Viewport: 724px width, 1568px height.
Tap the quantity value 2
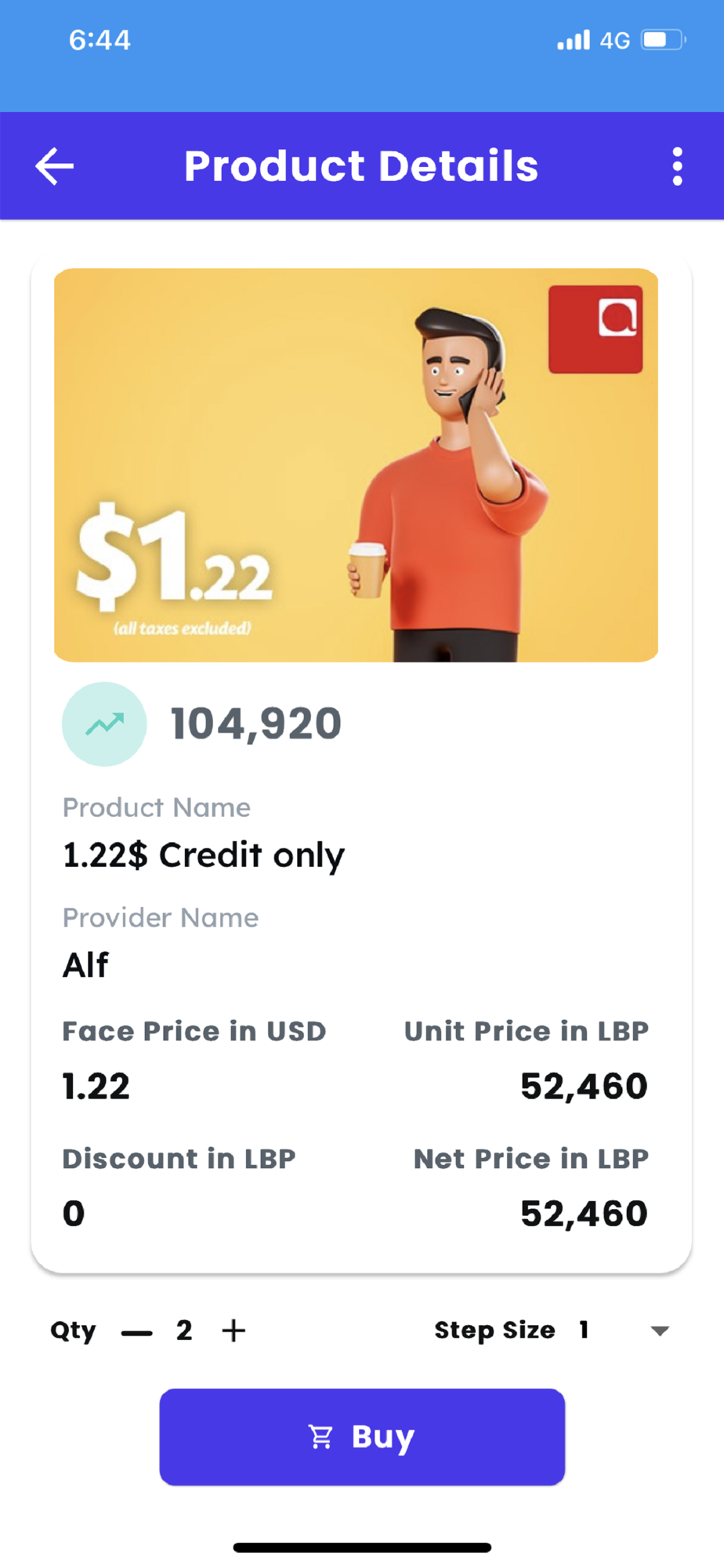(x=184, y=1330)
